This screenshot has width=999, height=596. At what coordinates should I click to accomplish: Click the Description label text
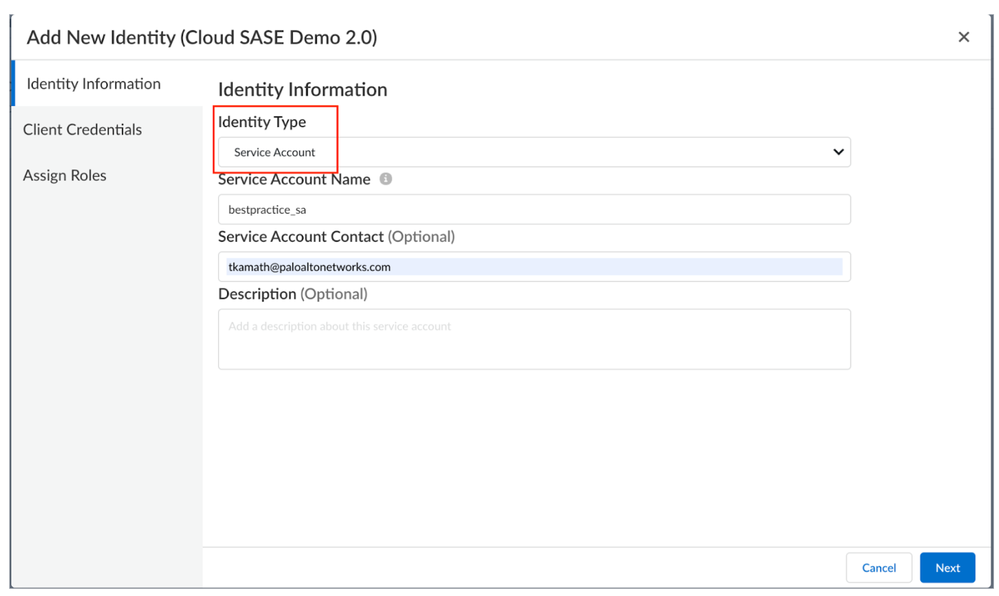(257, 294)
